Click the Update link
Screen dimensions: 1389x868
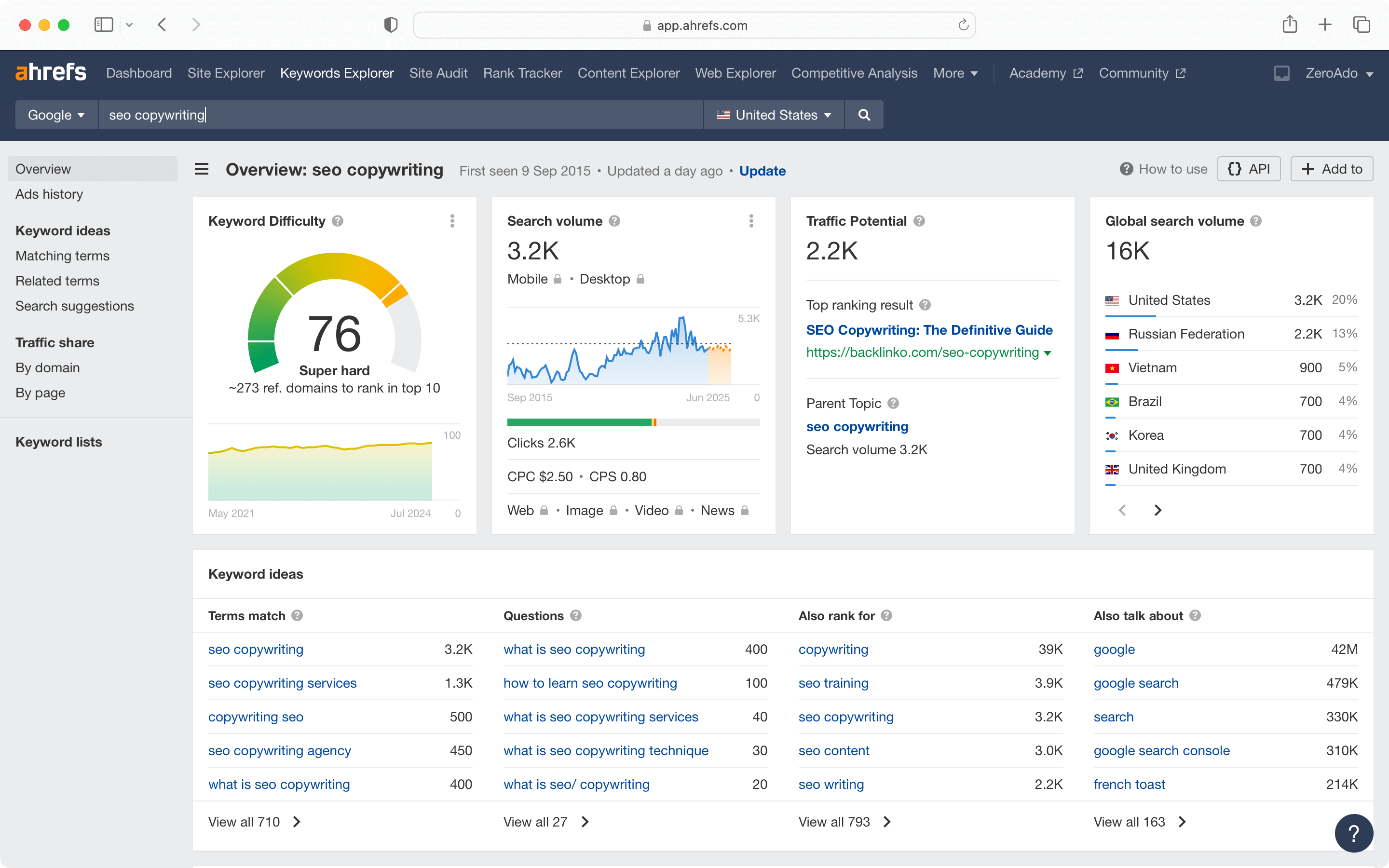pos(762,171)
